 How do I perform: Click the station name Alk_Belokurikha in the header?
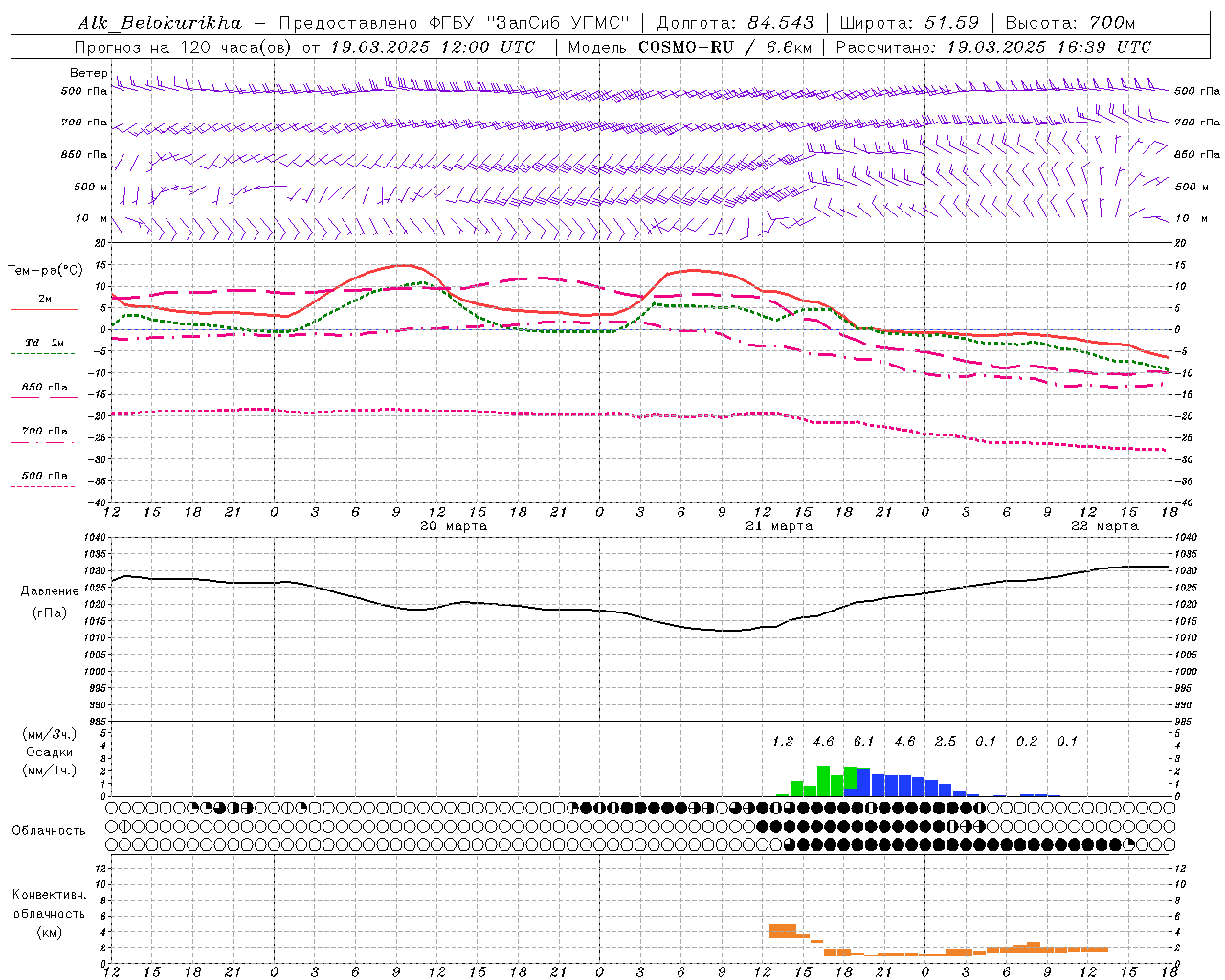[160, 23]
